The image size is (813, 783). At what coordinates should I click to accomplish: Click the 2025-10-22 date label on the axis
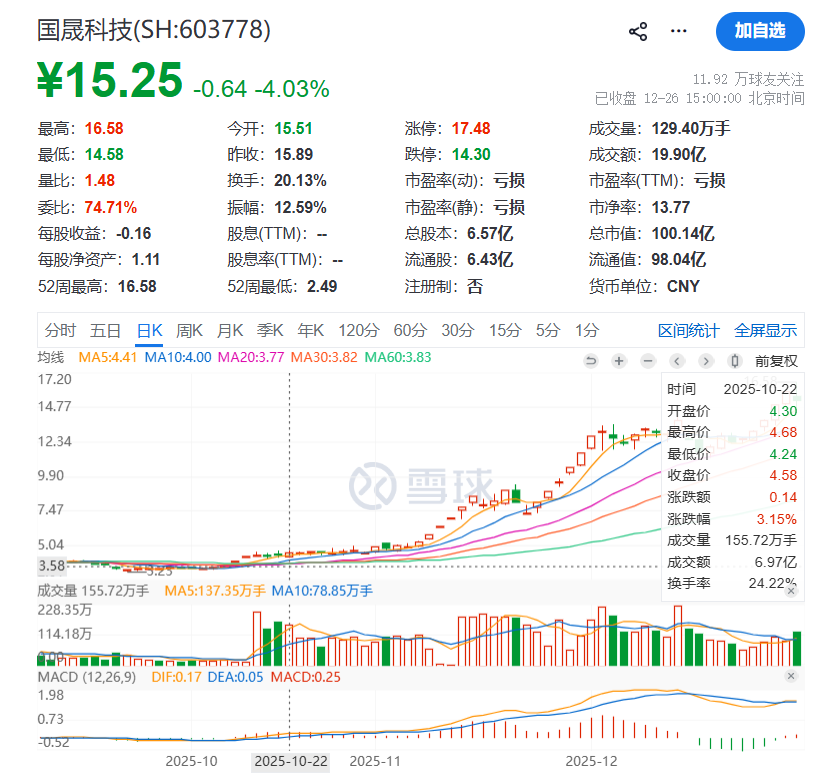tap(289, 761)
